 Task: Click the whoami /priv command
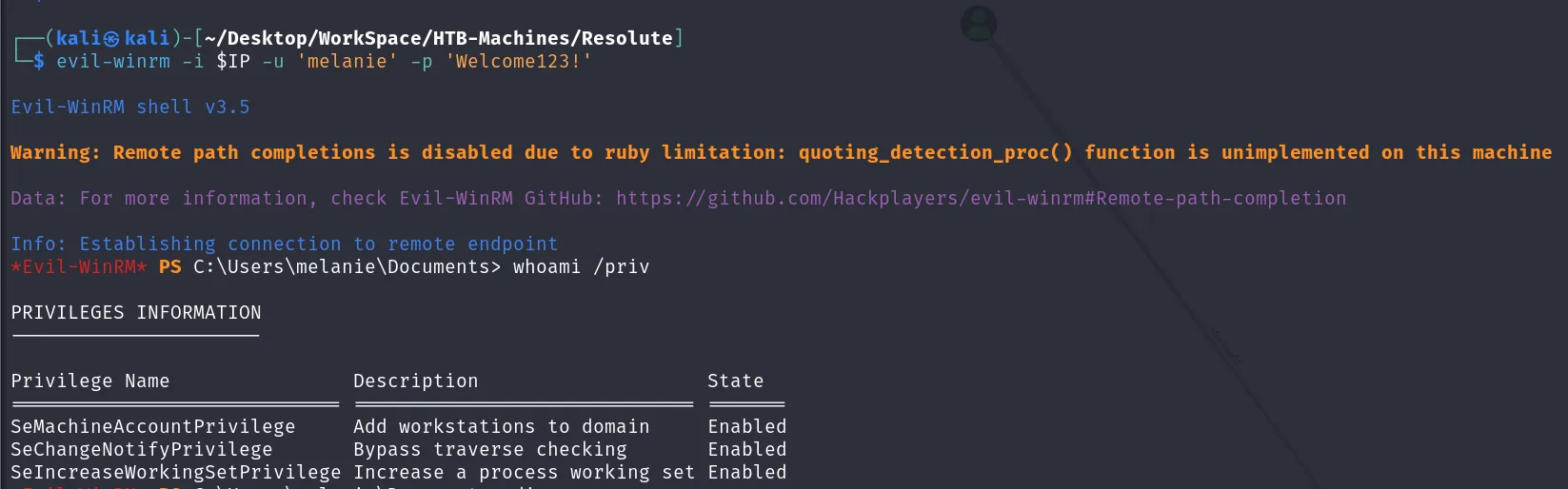click(581, 266)
